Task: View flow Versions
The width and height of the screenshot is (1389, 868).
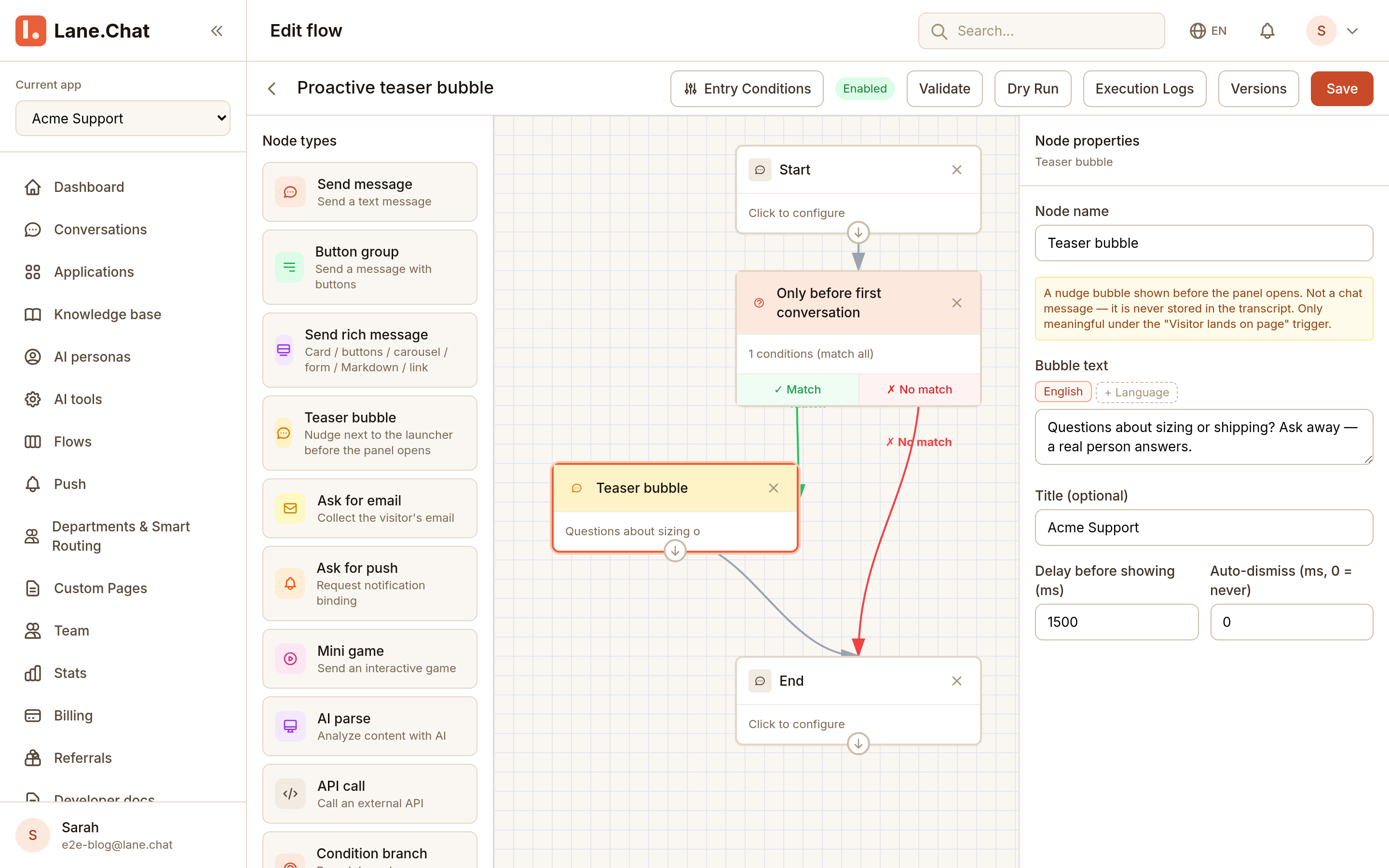Action: (x=1258, y=88)
